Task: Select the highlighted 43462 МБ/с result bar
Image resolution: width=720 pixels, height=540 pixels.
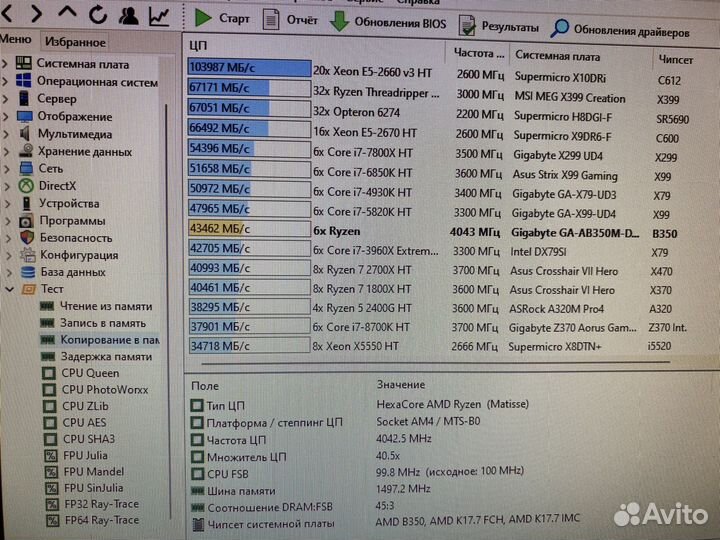Action: pyautogui.click(x=249, y=229)
